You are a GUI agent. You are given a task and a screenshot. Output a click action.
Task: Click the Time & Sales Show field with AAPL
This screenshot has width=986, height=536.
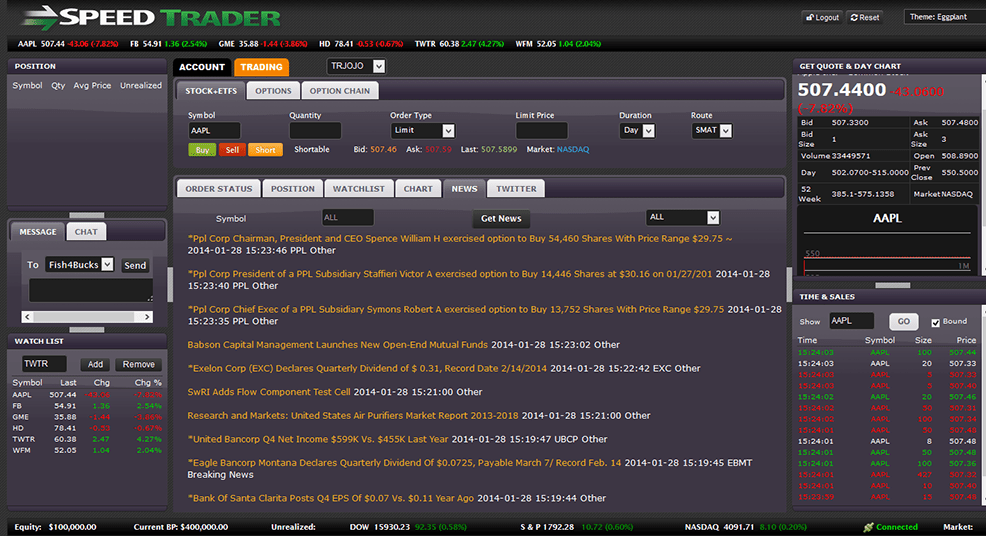[851, 321]
